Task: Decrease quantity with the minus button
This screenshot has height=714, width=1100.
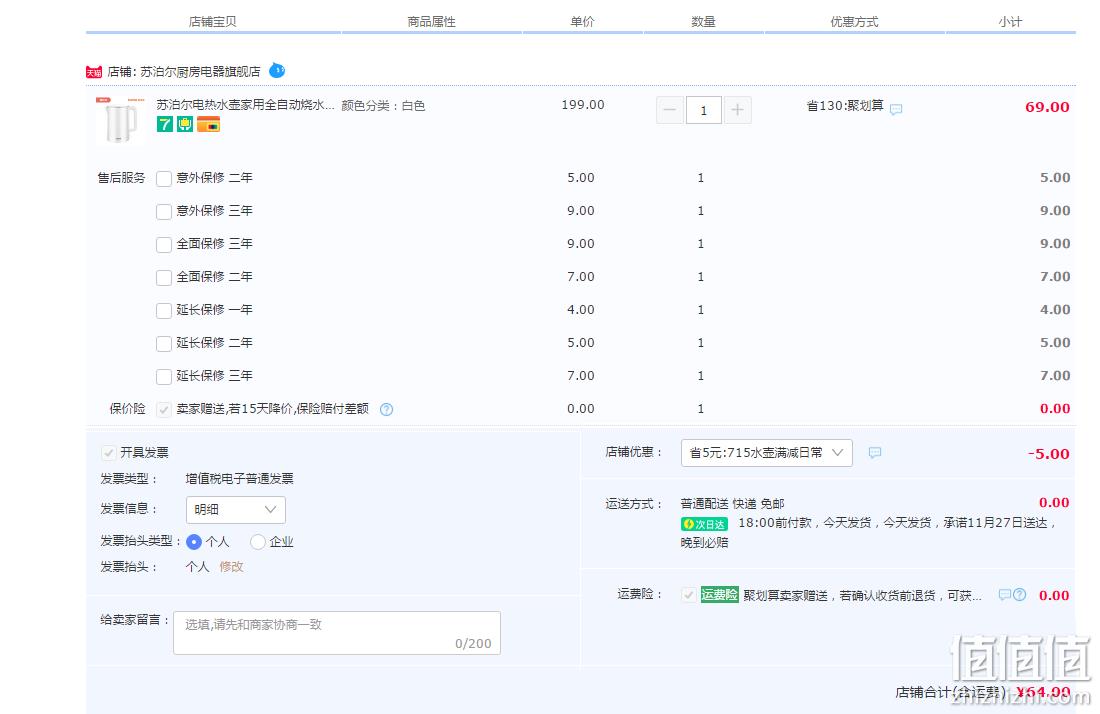Action: [670, 110]
